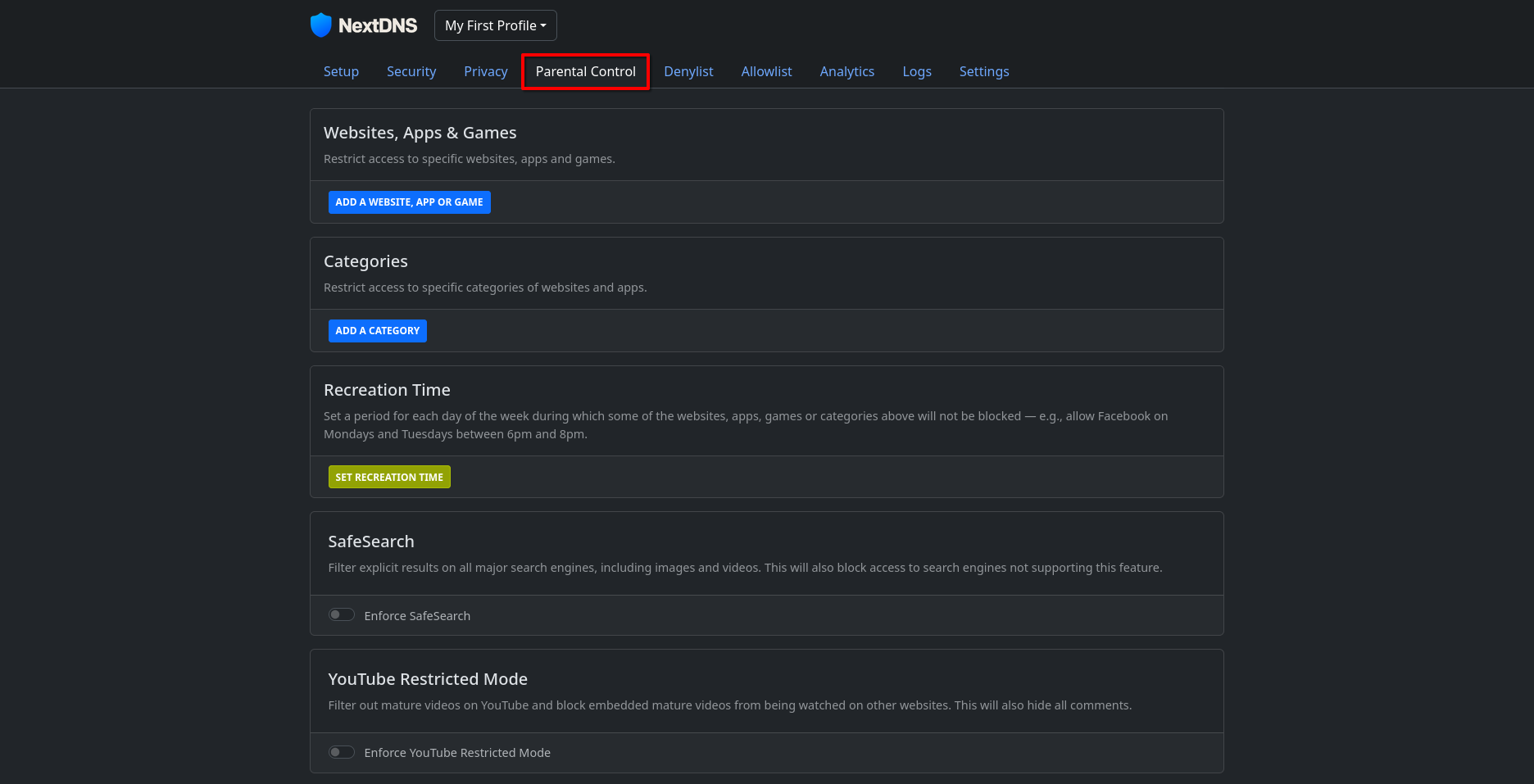
Task: Open the Logs tab
Action: (917, 71)
